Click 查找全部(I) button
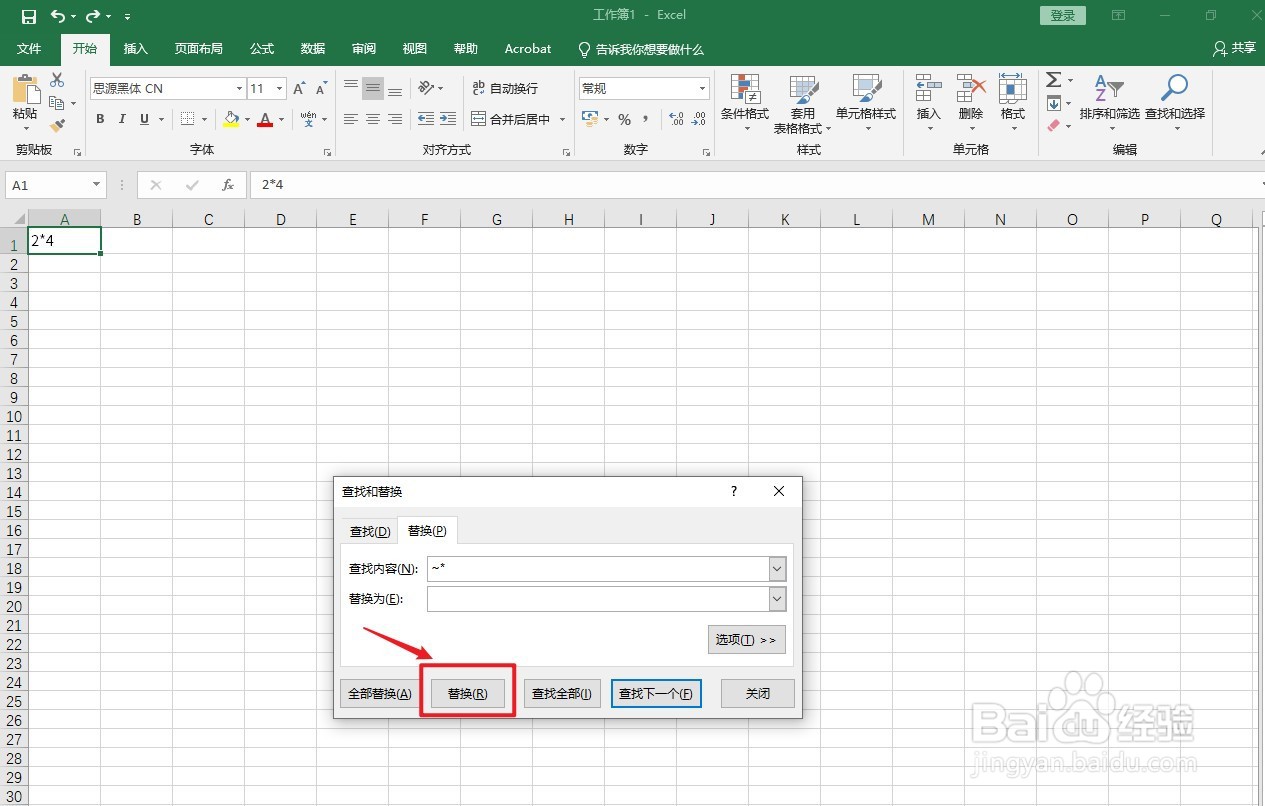Image resolution: width=1265 pixels, height=806 pixels. click(562, 694)
